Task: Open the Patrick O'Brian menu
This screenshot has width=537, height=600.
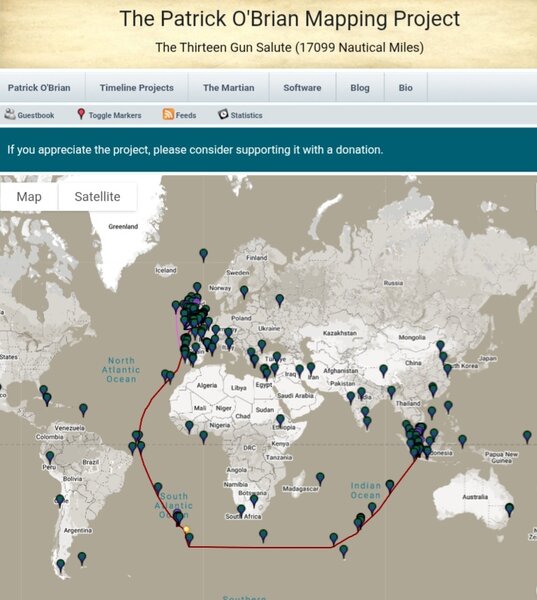Action: [x=39, y=88]
